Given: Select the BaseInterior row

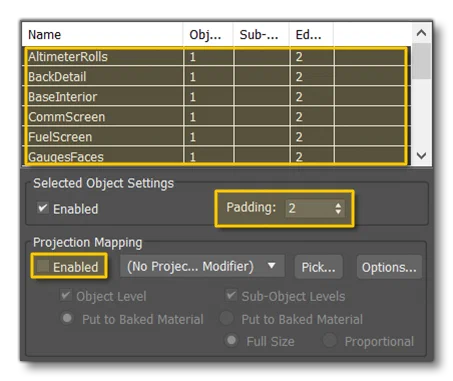Looking at the screenshot, I should [x=217, y=97].
